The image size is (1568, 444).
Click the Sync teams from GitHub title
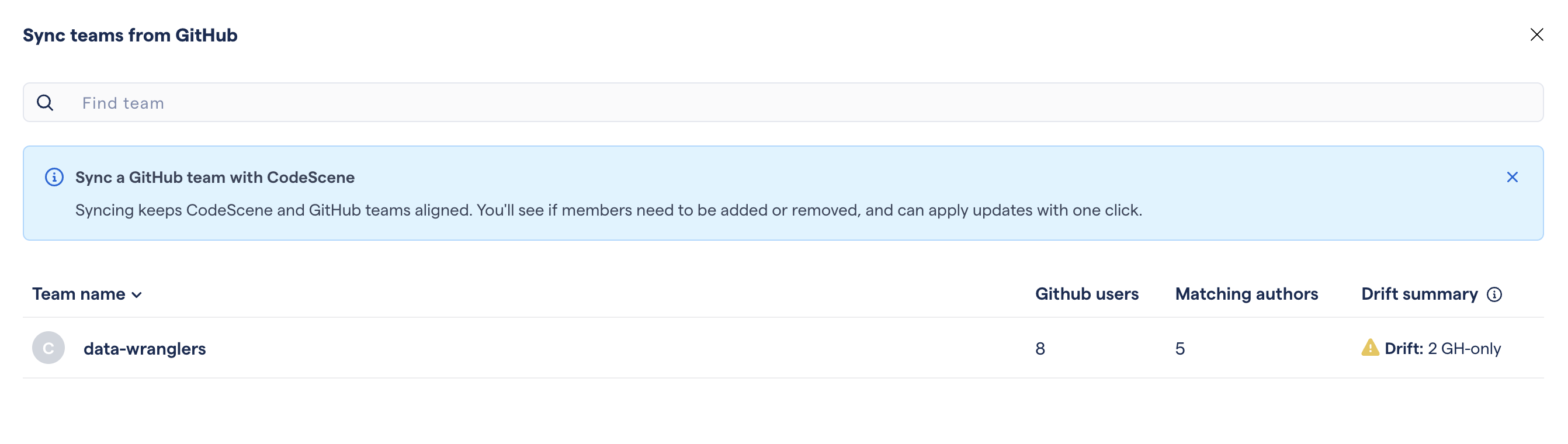click(x=130, y=35)
